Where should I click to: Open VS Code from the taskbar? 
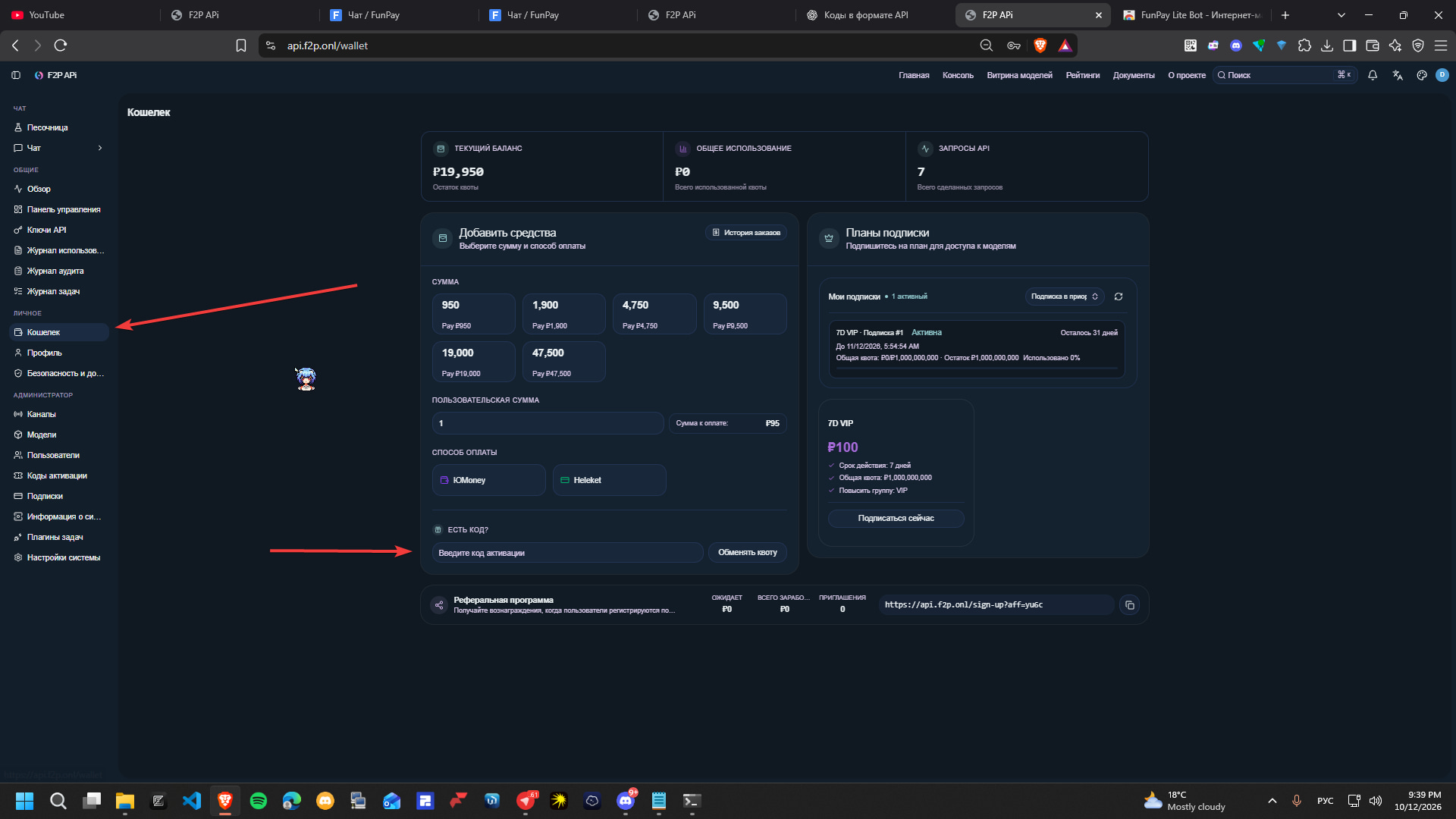pos(192,801)
